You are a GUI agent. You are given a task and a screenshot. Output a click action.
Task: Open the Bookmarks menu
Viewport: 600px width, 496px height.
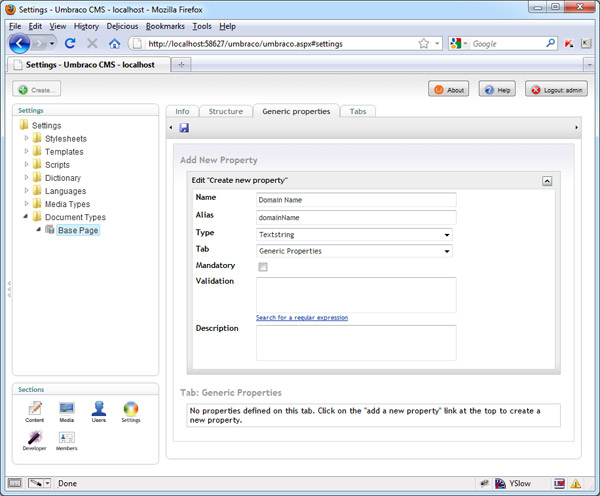(x=165, y=26)
